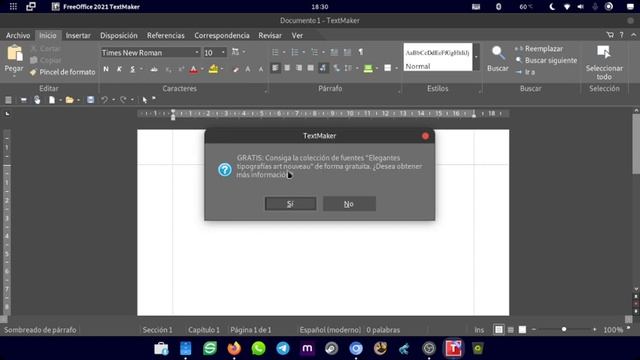The width and height of the screenshot is (640, 360).
Task: Click the bulleted list icon
Action: 275,52
